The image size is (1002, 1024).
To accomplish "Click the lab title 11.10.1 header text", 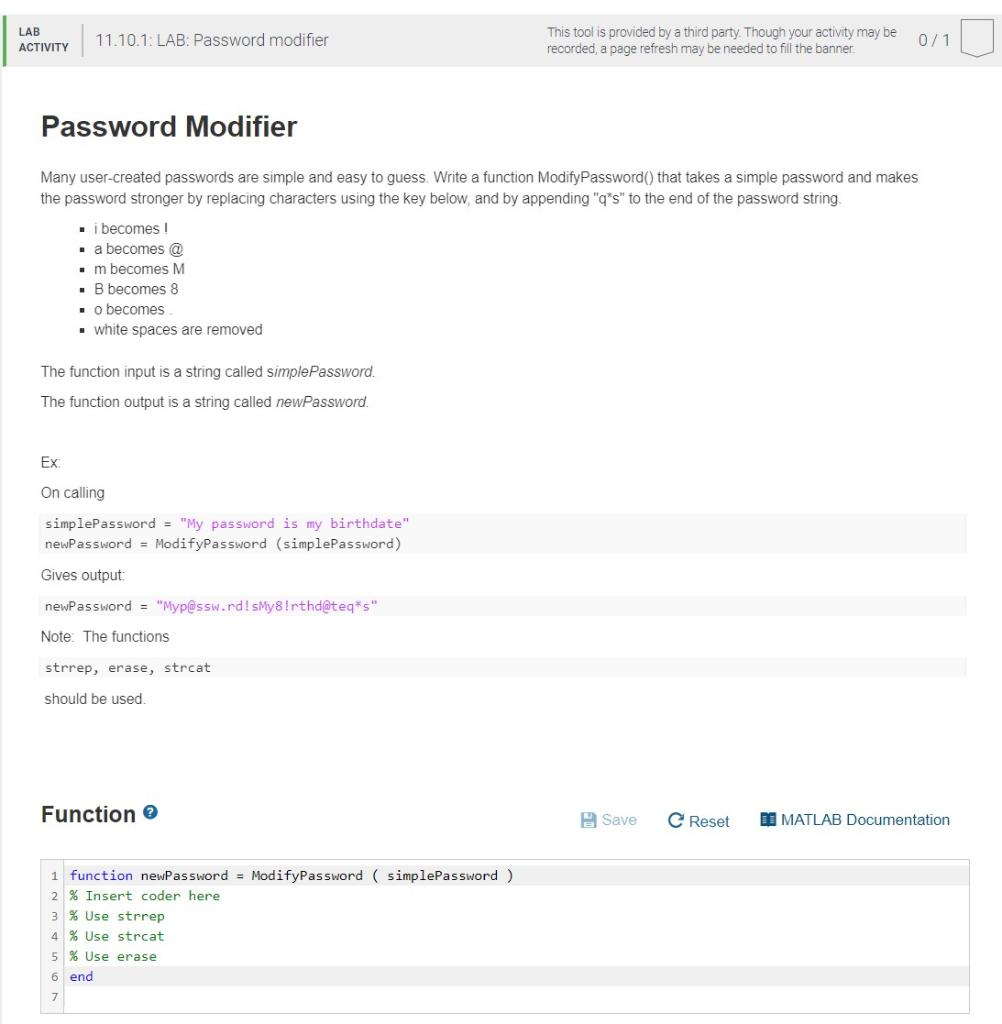I will [212, 41].
